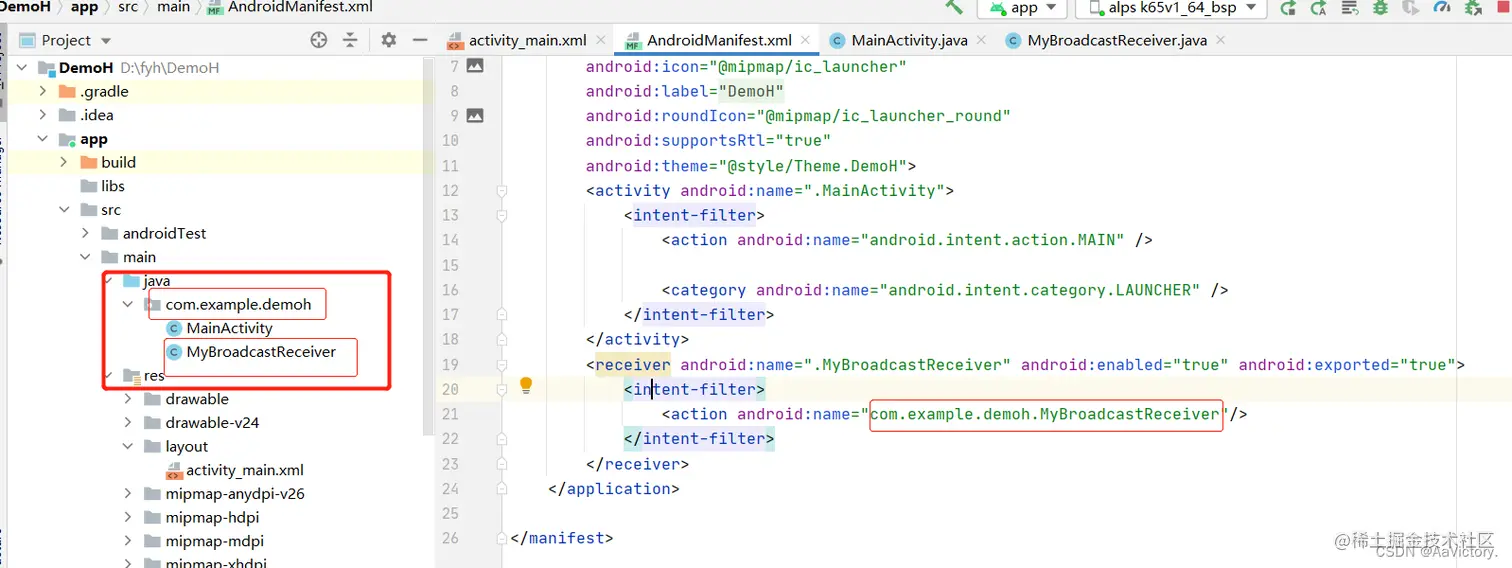Expand the mipmap-hdpi folder

[x=128, y=518]
